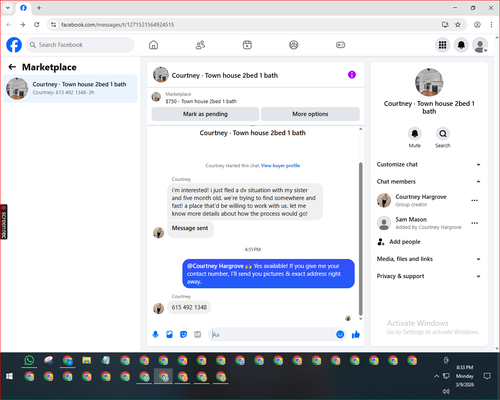Open conversation info purple icon
500x400 pixels.
tap(352, 75)
